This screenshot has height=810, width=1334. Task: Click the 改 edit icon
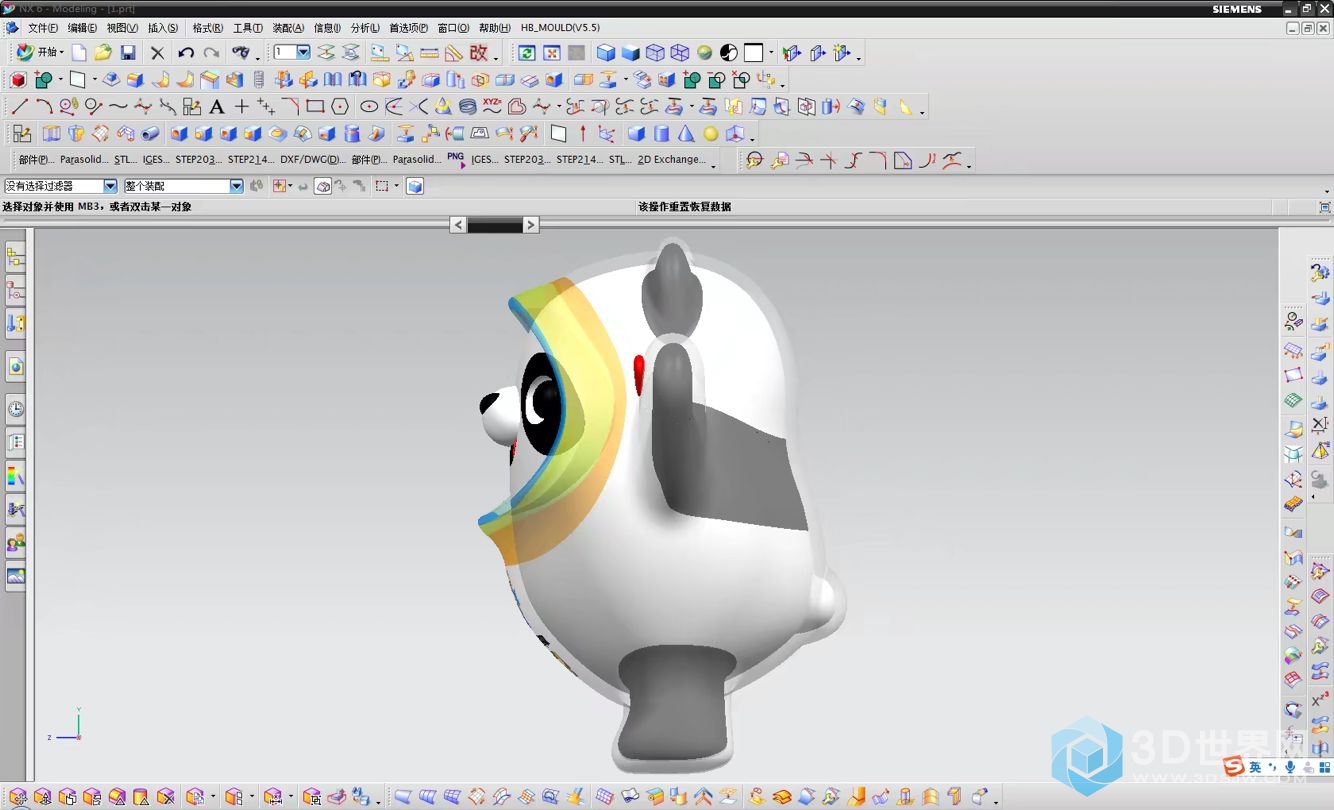coord(479,53)
